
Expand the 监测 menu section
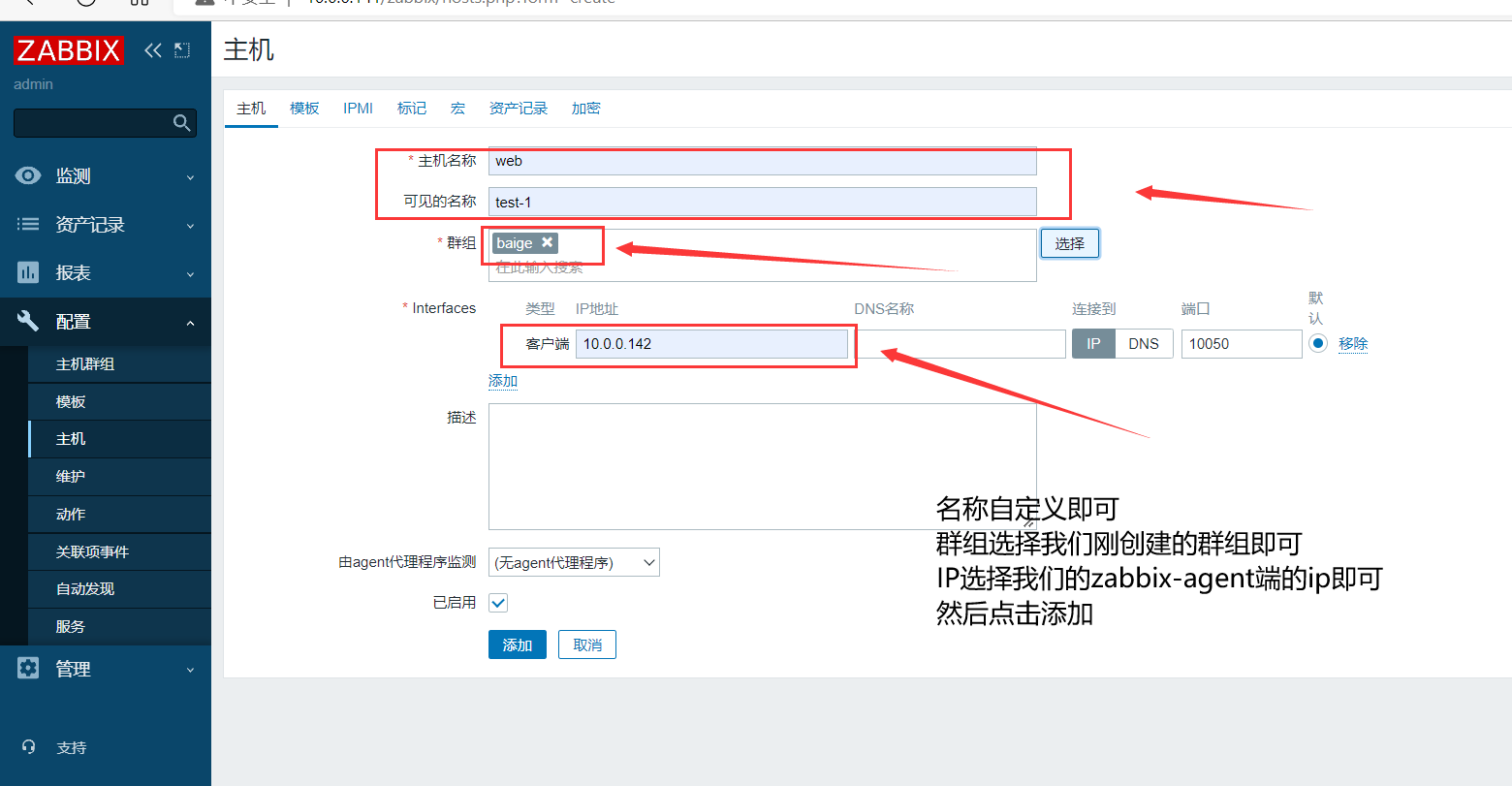[x=105, y=175]
